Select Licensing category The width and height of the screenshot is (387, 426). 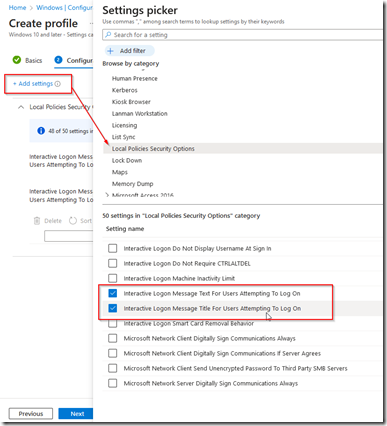click(x=124, y=125)
